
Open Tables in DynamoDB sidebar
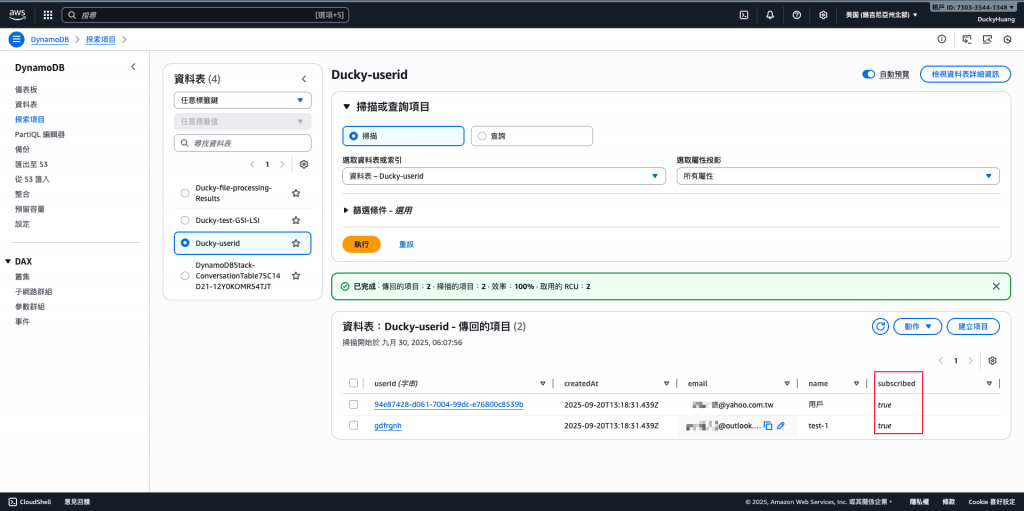[26, 105]
